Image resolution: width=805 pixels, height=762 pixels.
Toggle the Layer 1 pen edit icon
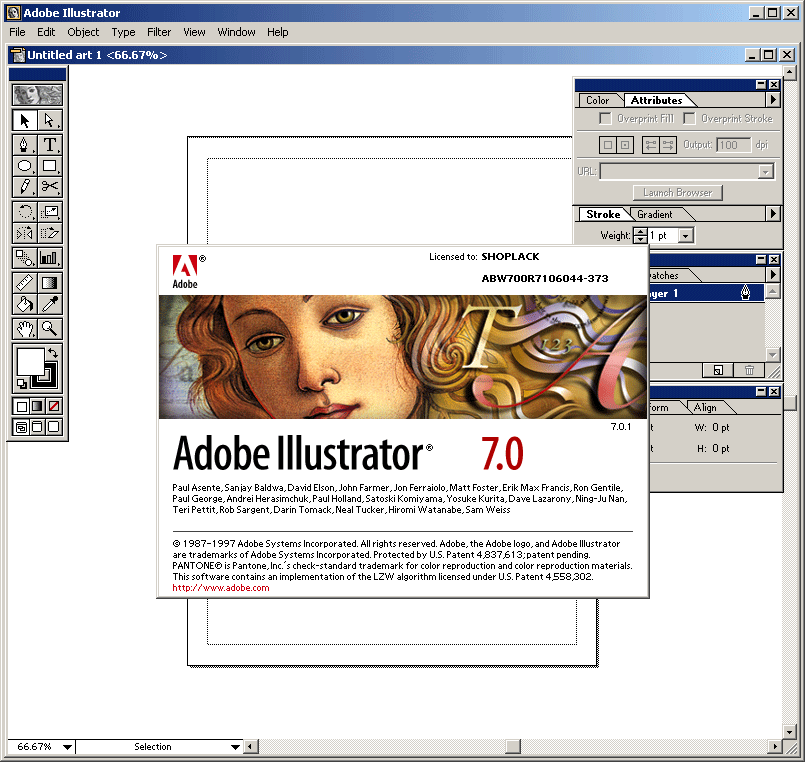point(745,293)
